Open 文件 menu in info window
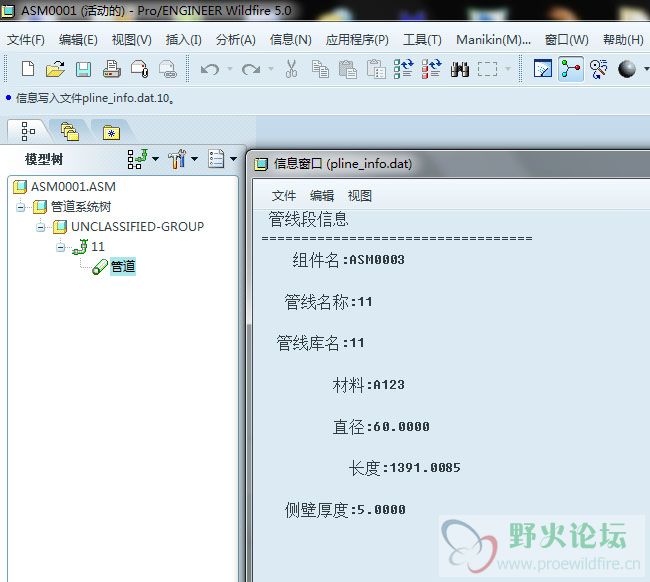 284,196
